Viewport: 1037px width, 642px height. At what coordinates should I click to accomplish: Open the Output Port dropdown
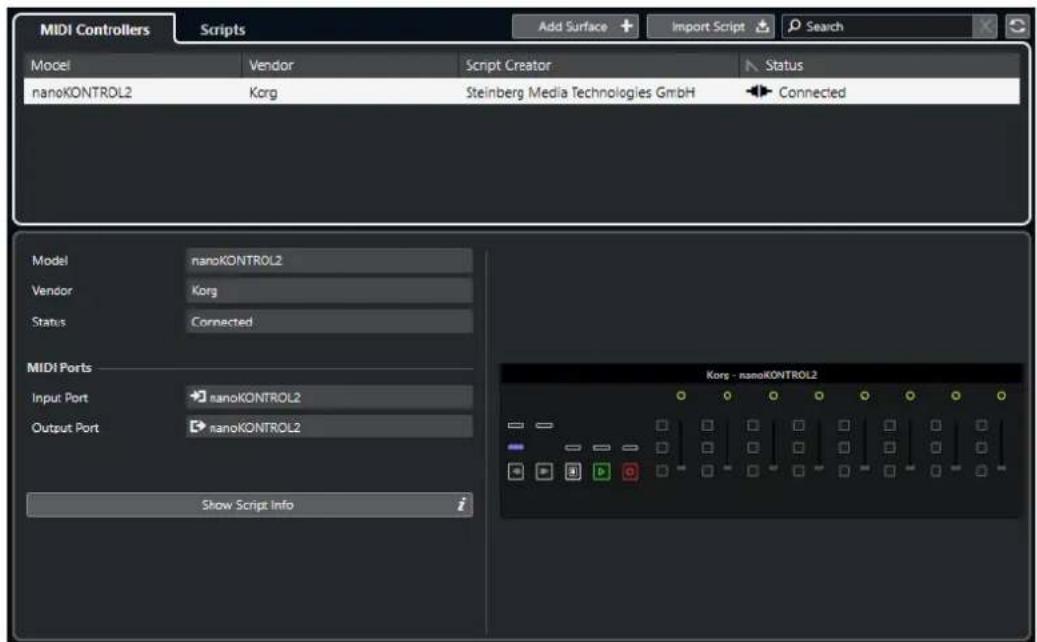coord(329,427)
